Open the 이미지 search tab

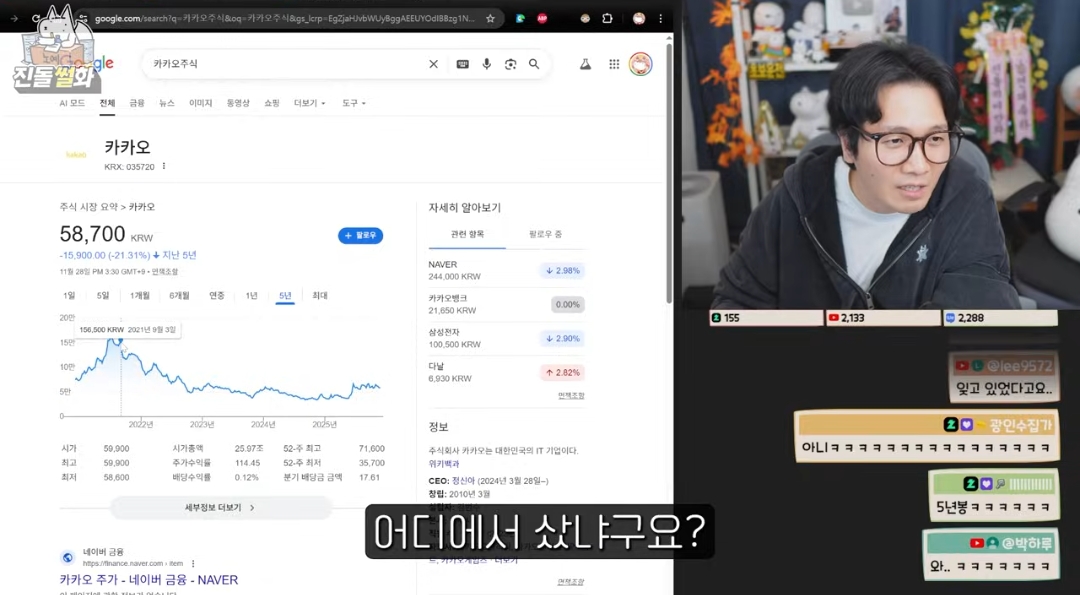click(200, 103)
